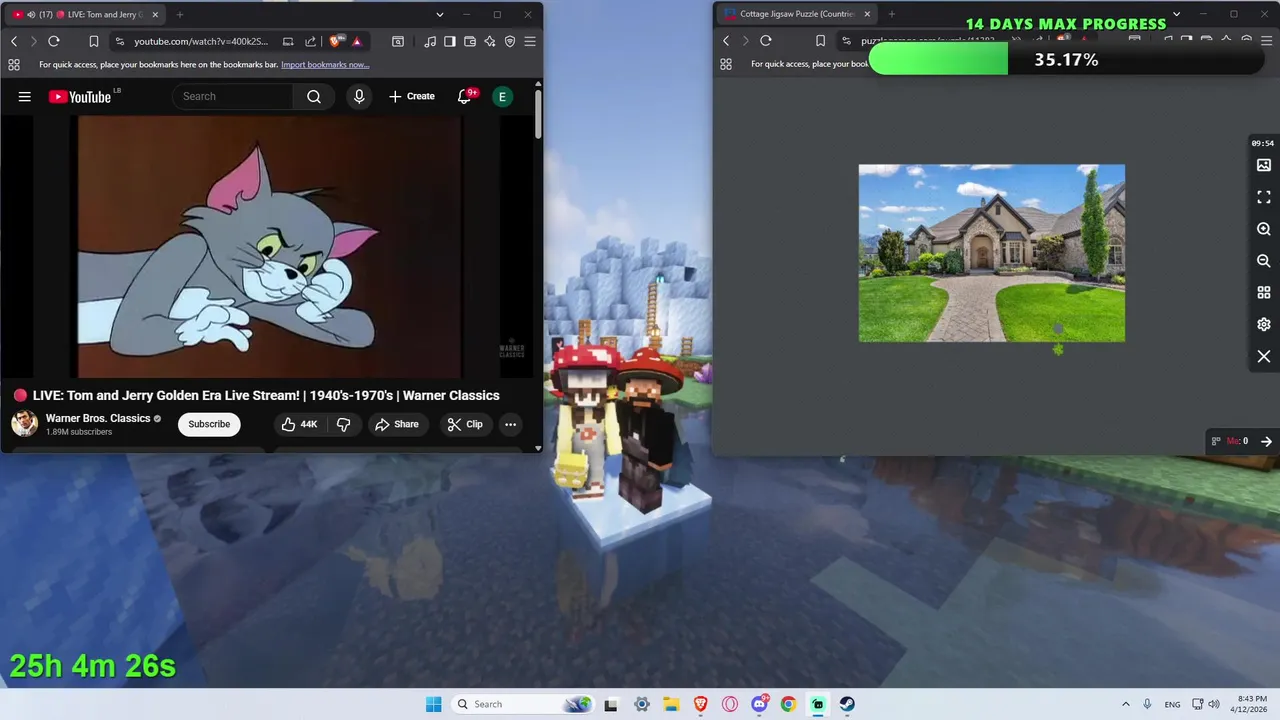The image size is (1280, 720).
Task: Open apps grid on YouTube window bookmarks bar
Action: click(14, 64)
